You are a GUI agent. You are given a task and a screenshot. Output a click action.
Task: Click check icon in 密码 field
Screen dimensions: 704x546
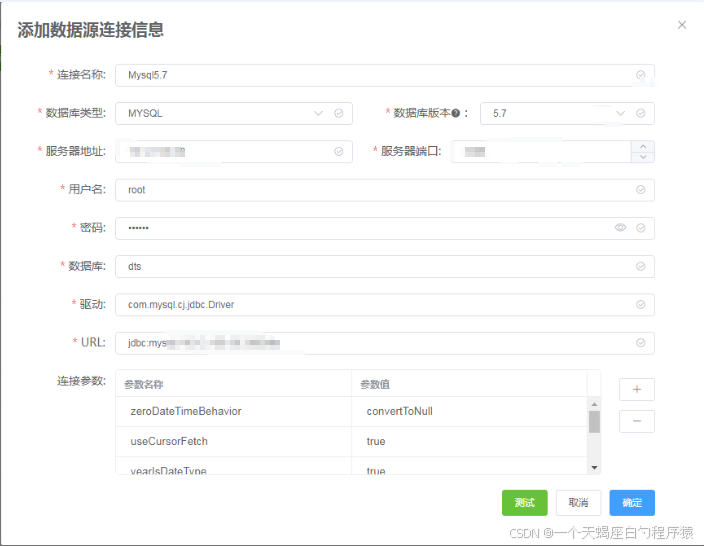641,228
